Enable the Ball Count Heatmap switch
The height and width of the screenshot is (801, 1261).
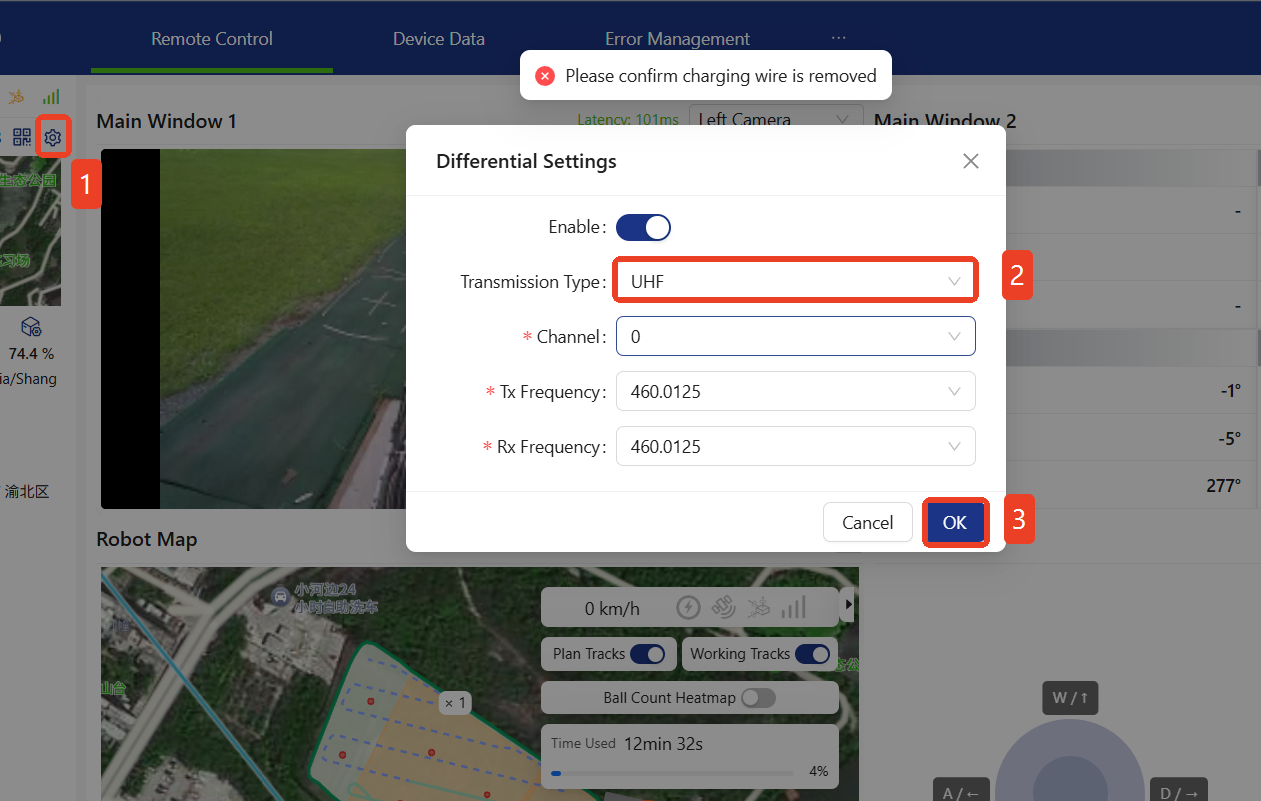pyautogui.click(x=758, y=698)
